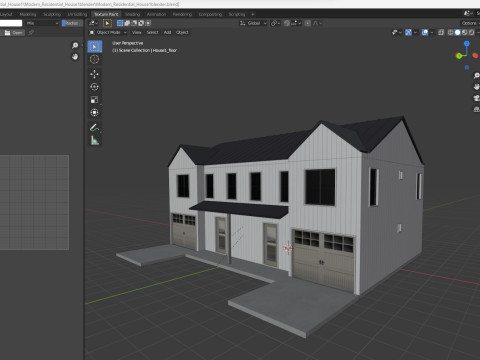480x360 pixels.
Task: Toggle snapping magnet icon
Action: tap(287, 23)
